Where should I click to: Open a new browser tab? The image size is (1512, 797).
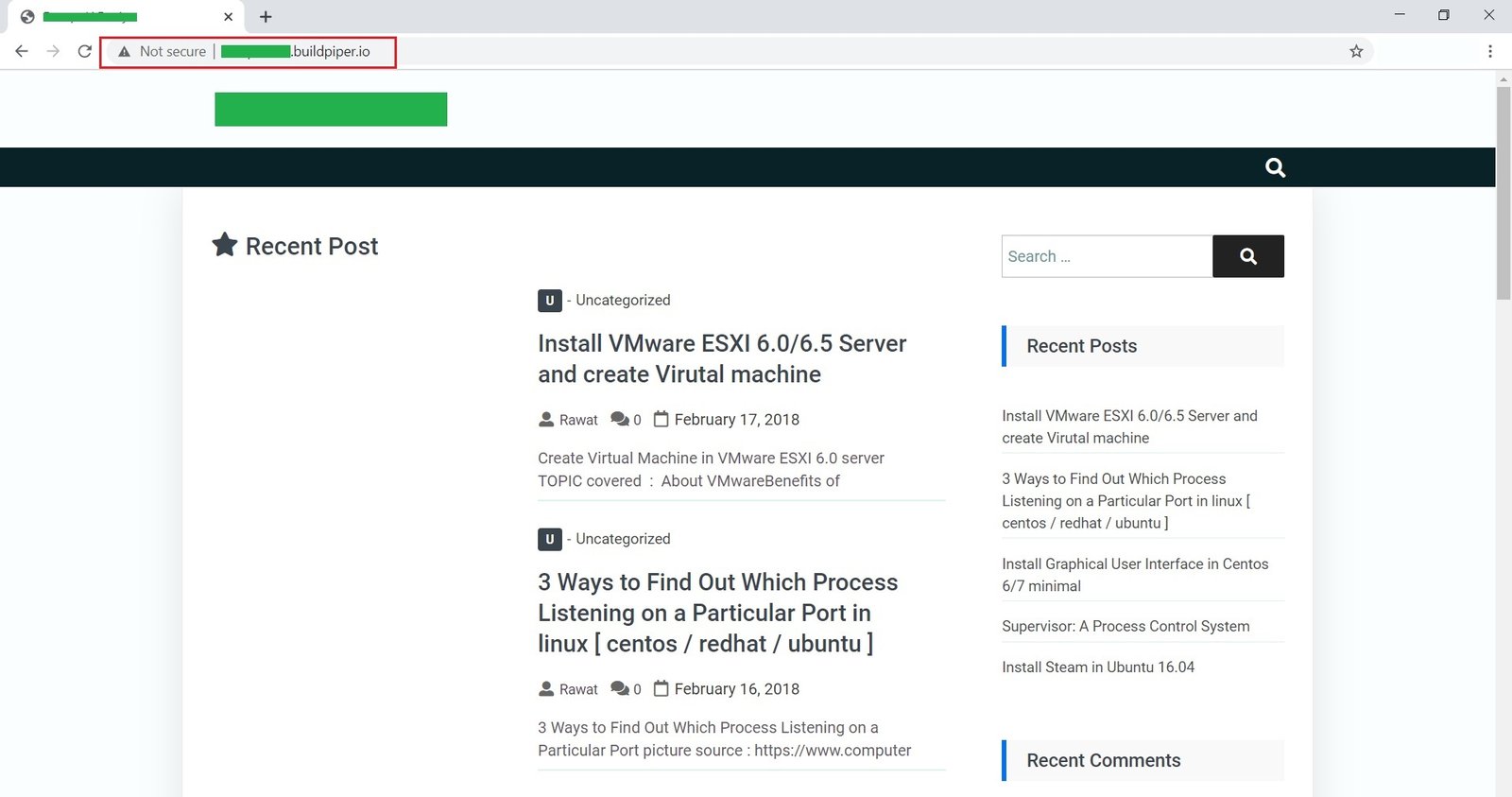pyautogui.click(x=266, y=16)
